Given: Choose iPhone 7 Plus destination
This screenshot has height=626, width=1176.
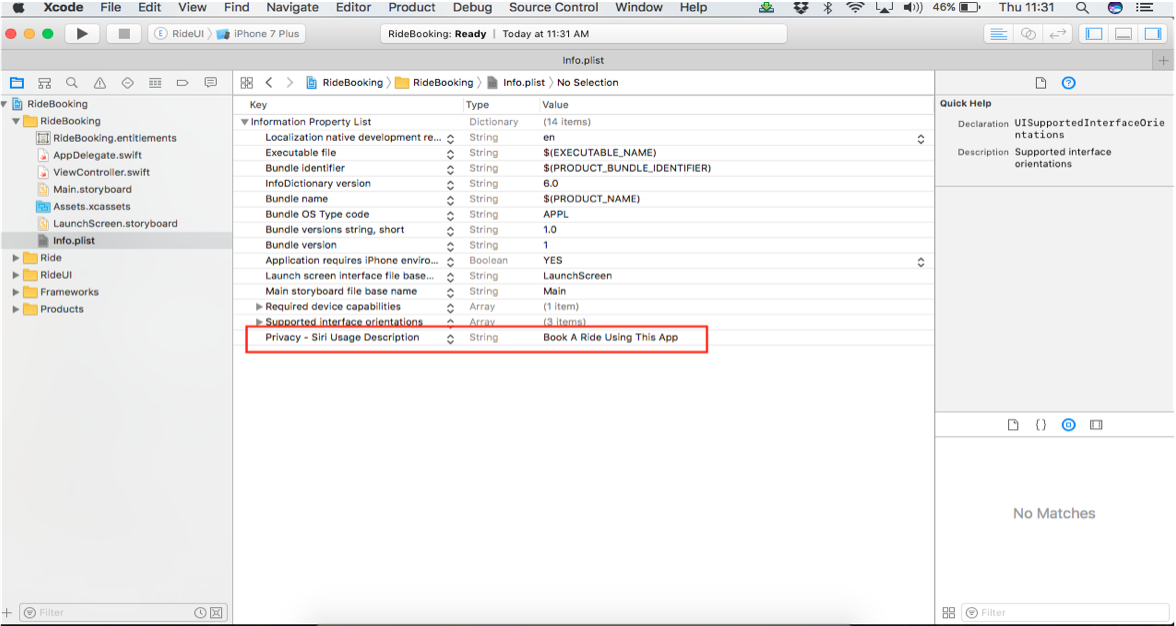Looking at the screenshot, I should coord(258,34).
